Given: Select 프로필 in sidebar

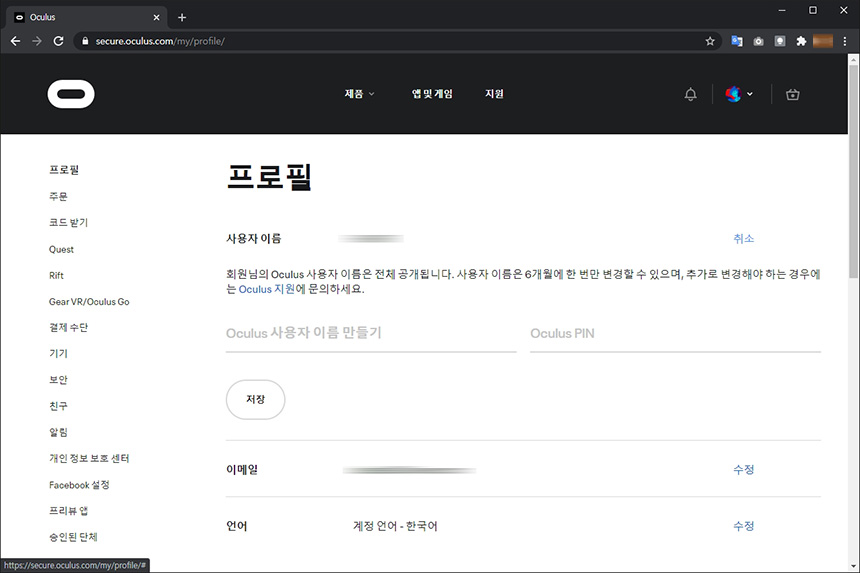Looking at the screenshot, I should (x=64, y=170).
